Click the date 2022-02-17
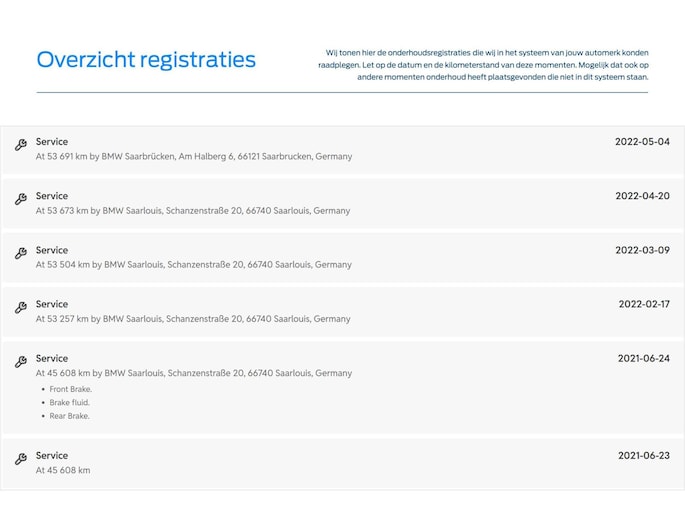 pos(644,304)
